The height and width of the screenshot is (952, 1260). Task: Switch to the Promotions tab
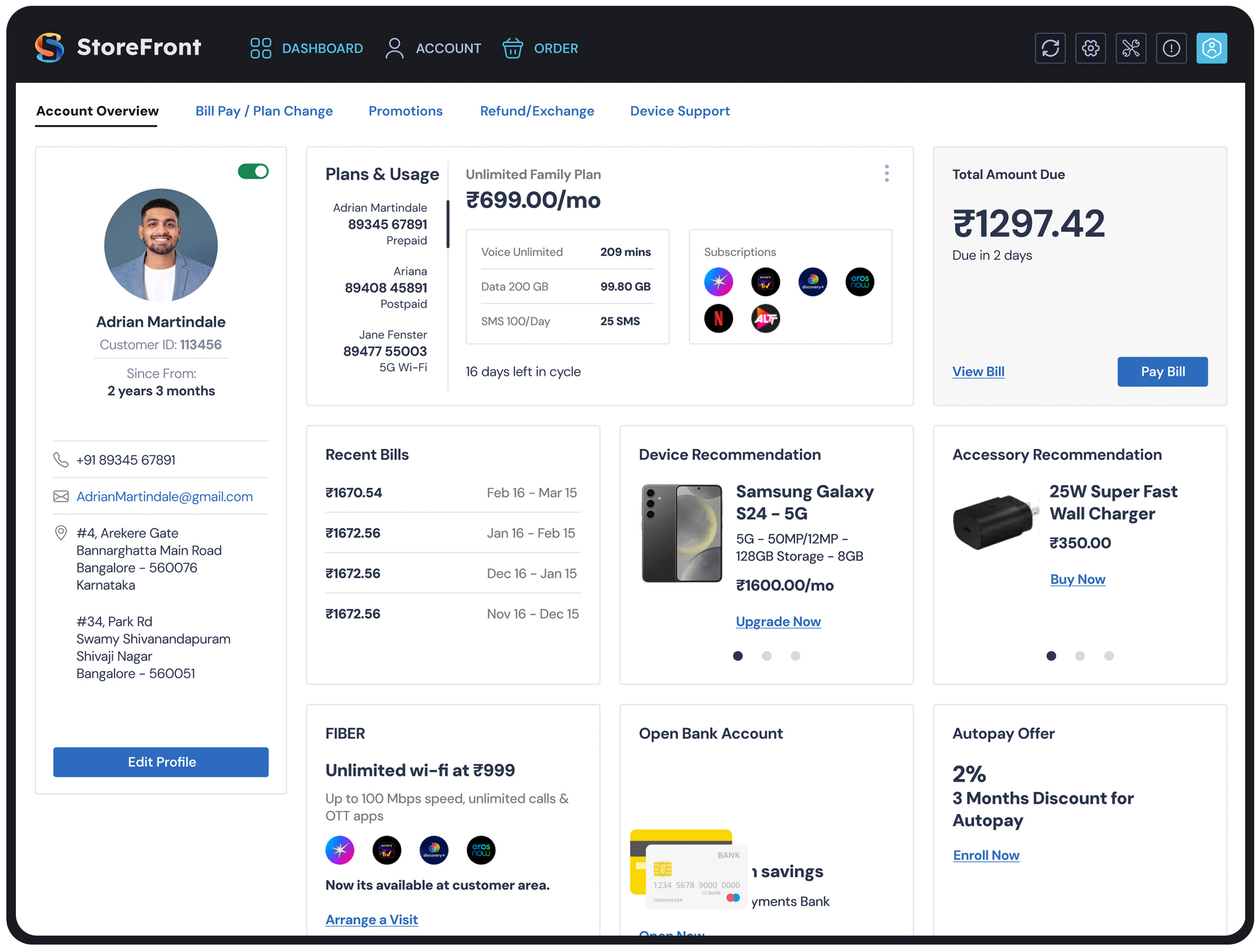(x=405, y=110)
